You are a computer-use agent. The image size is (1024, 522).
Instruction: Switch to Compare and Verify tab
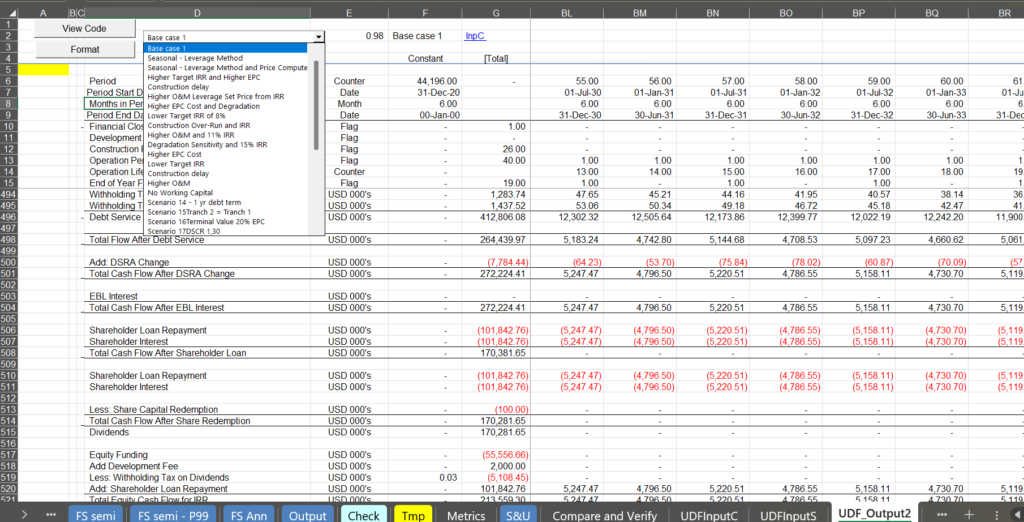point(604,515)
